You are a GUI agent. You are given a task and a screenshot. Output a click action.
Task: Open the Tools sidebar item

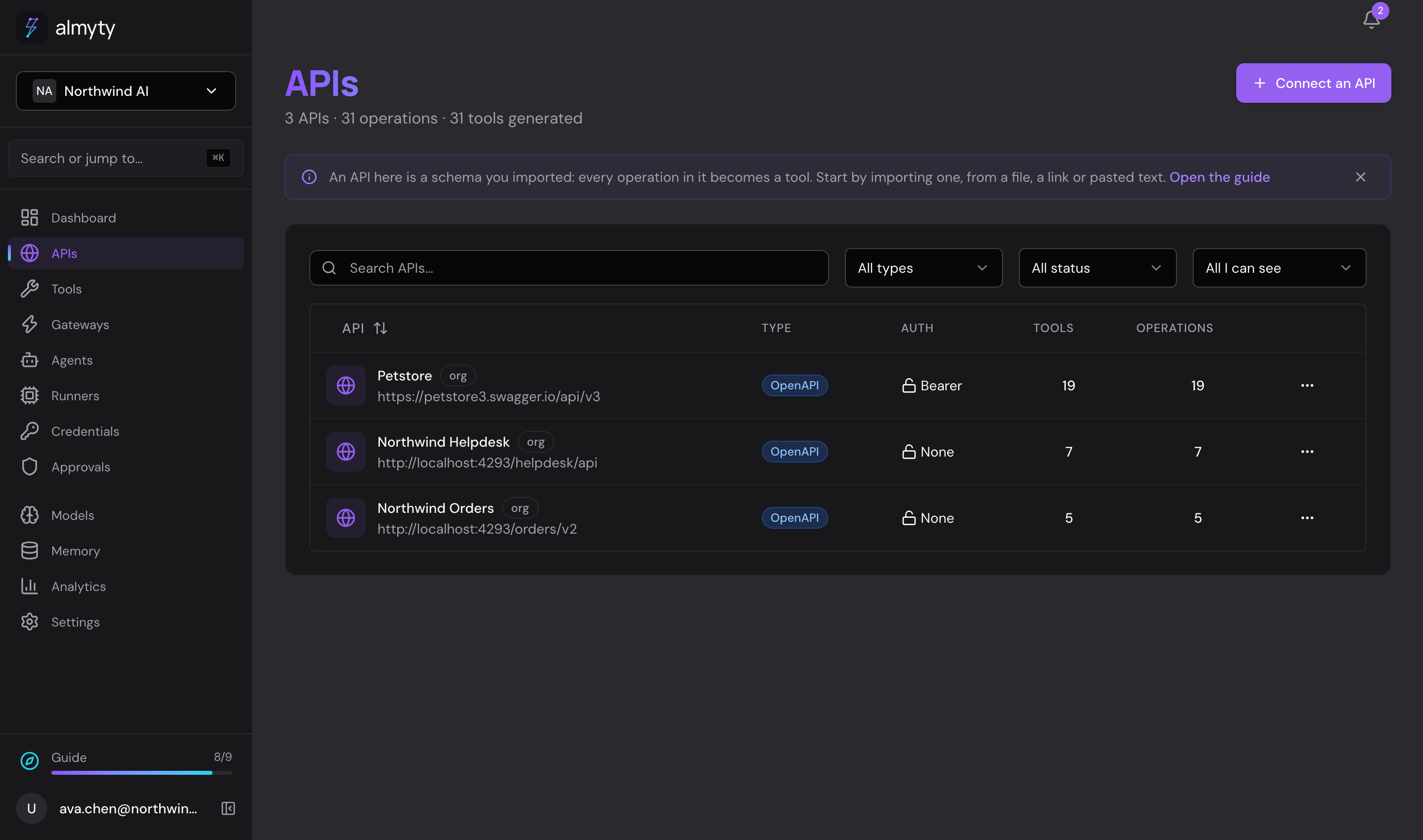click(x=126, y=289)
